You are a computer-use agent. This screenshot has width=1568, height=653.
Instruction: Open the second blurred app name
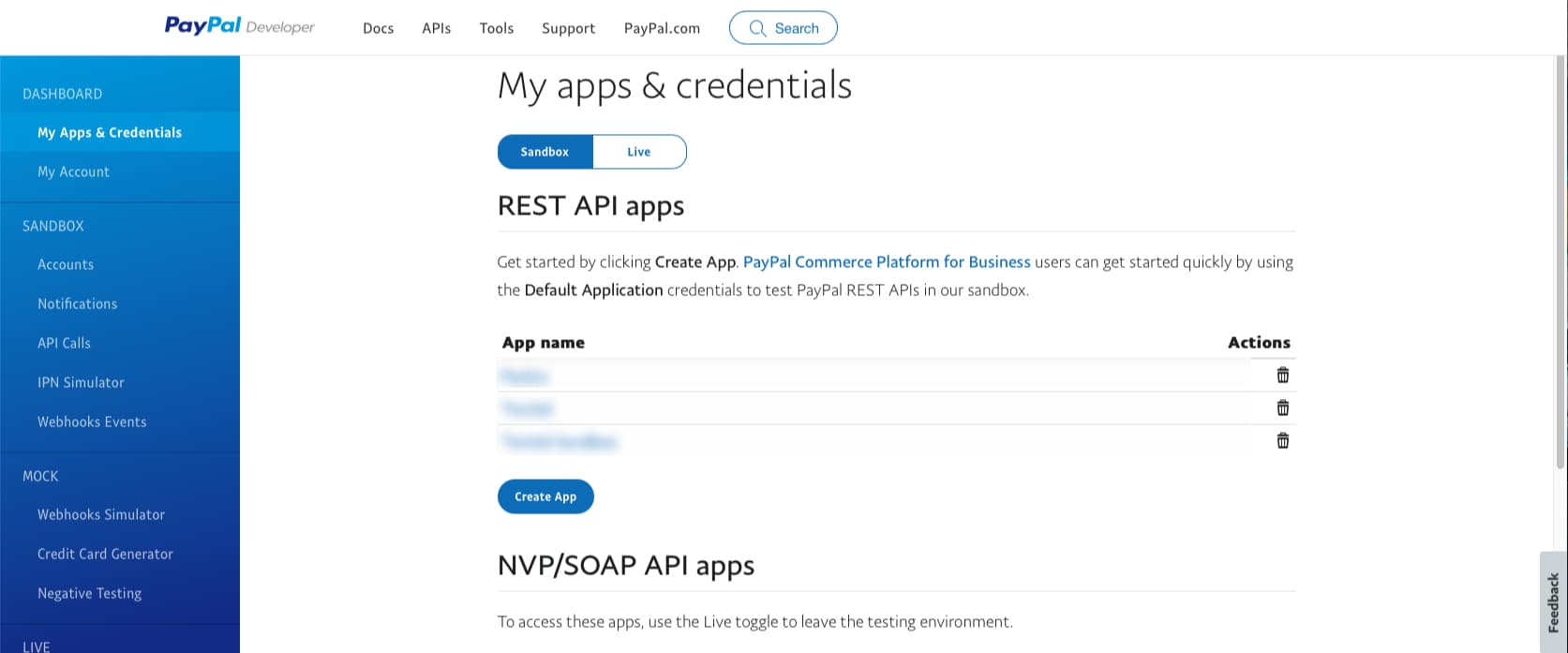528,408
